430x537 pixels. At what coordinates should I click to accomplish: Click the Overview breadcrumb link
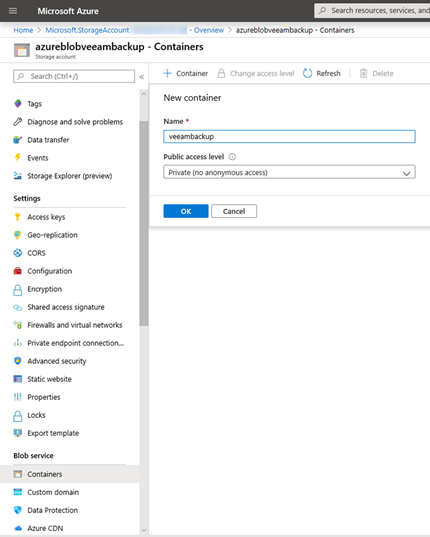coord(208,30)
